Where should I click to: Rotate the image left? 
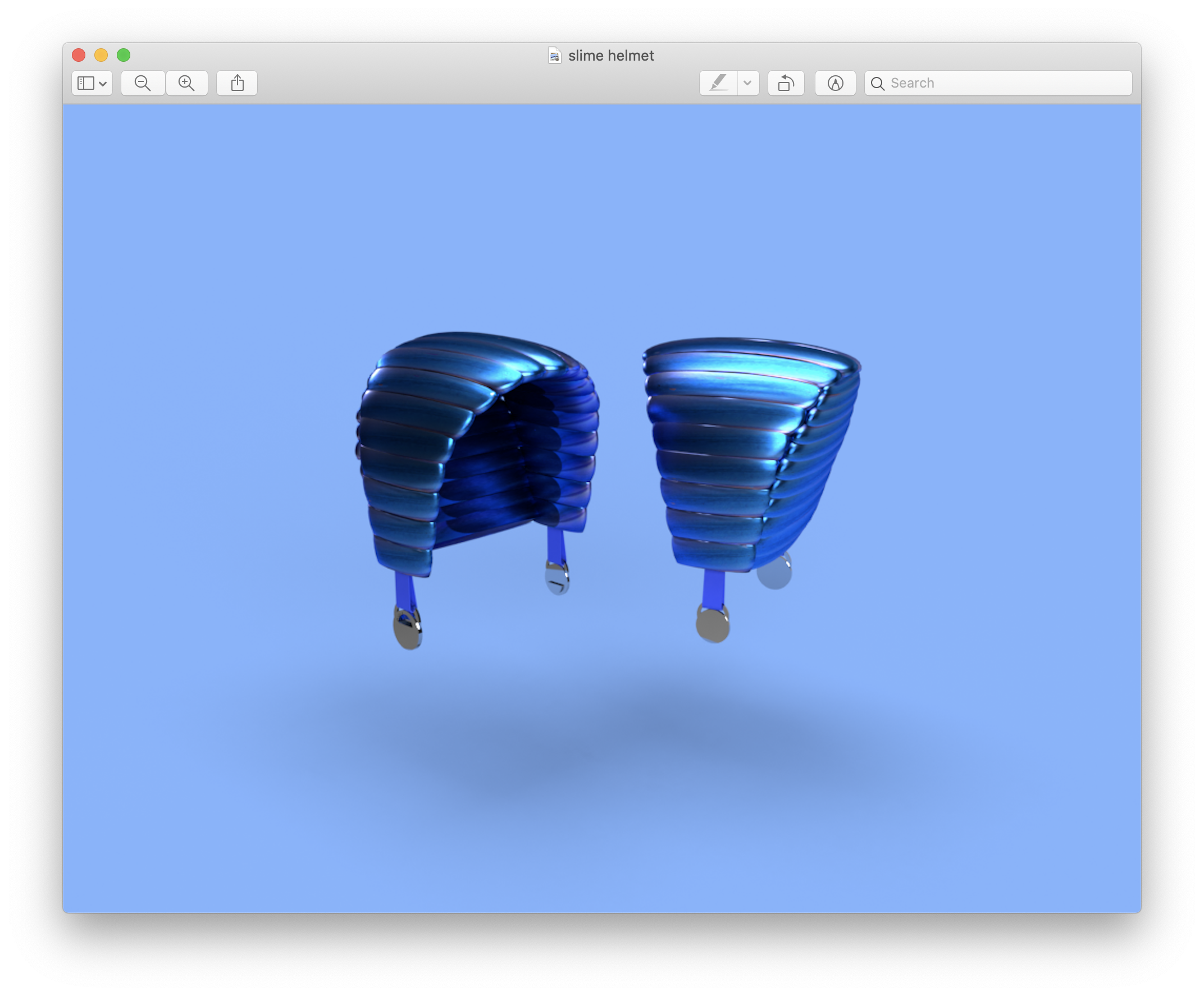(786, 83)
